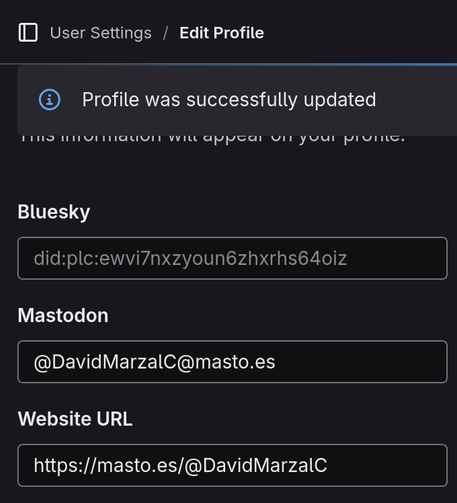
Task: Click empty space right of website URL text
Action: [x=387, y=465]
